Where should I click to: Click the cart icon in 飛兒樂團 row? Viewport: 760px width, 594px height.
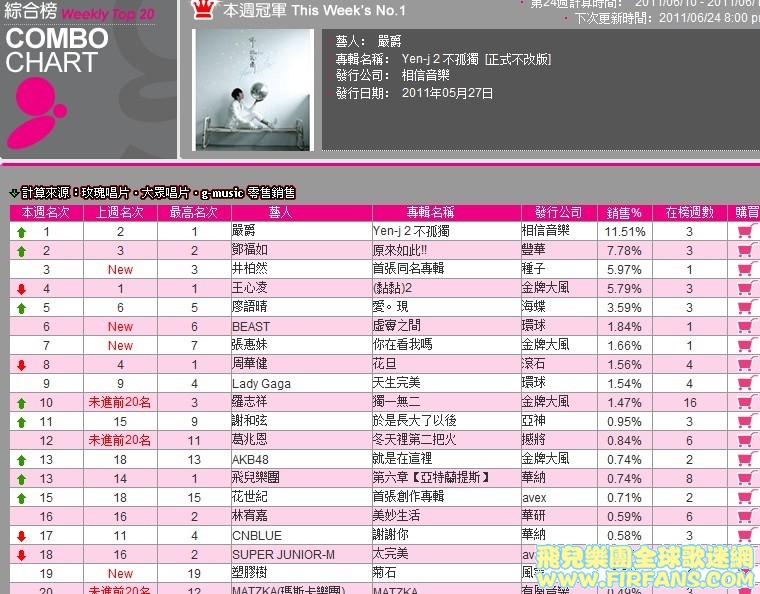[746, 478]
